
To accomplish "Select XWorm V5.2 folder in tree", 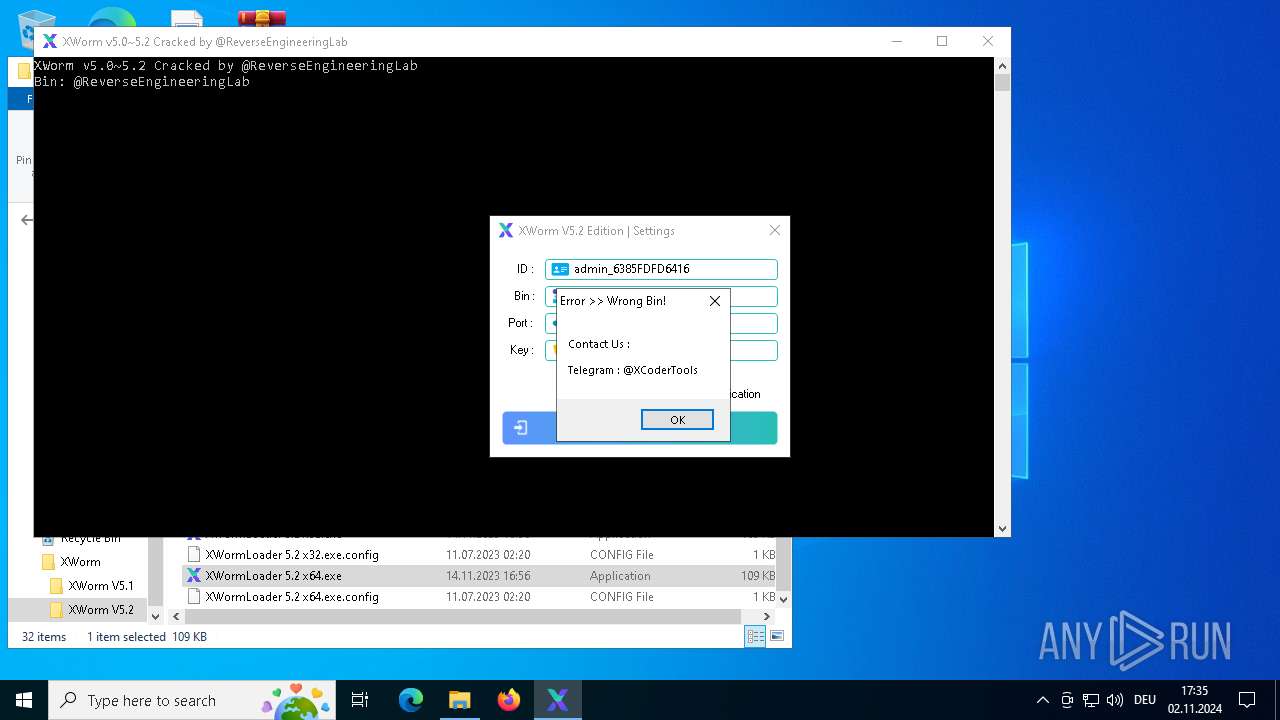I will click(101, 610).
